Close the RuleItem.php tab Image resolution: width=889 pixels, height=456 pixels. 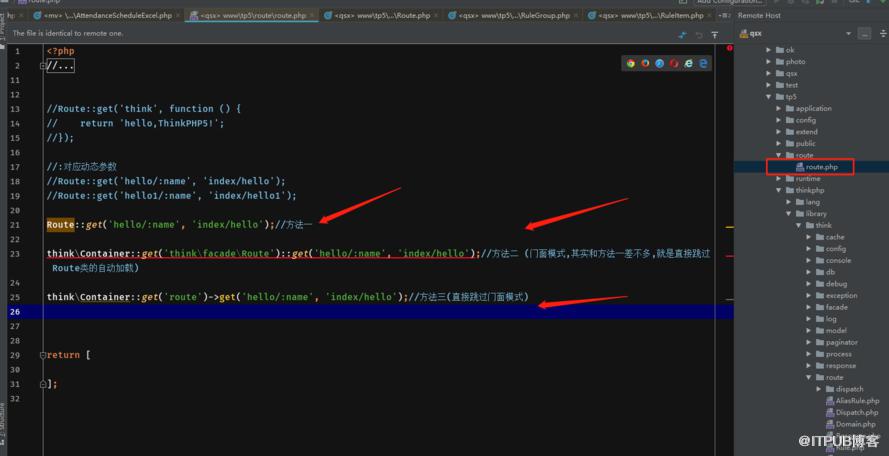pyautogui.click(x=709, y=16)
